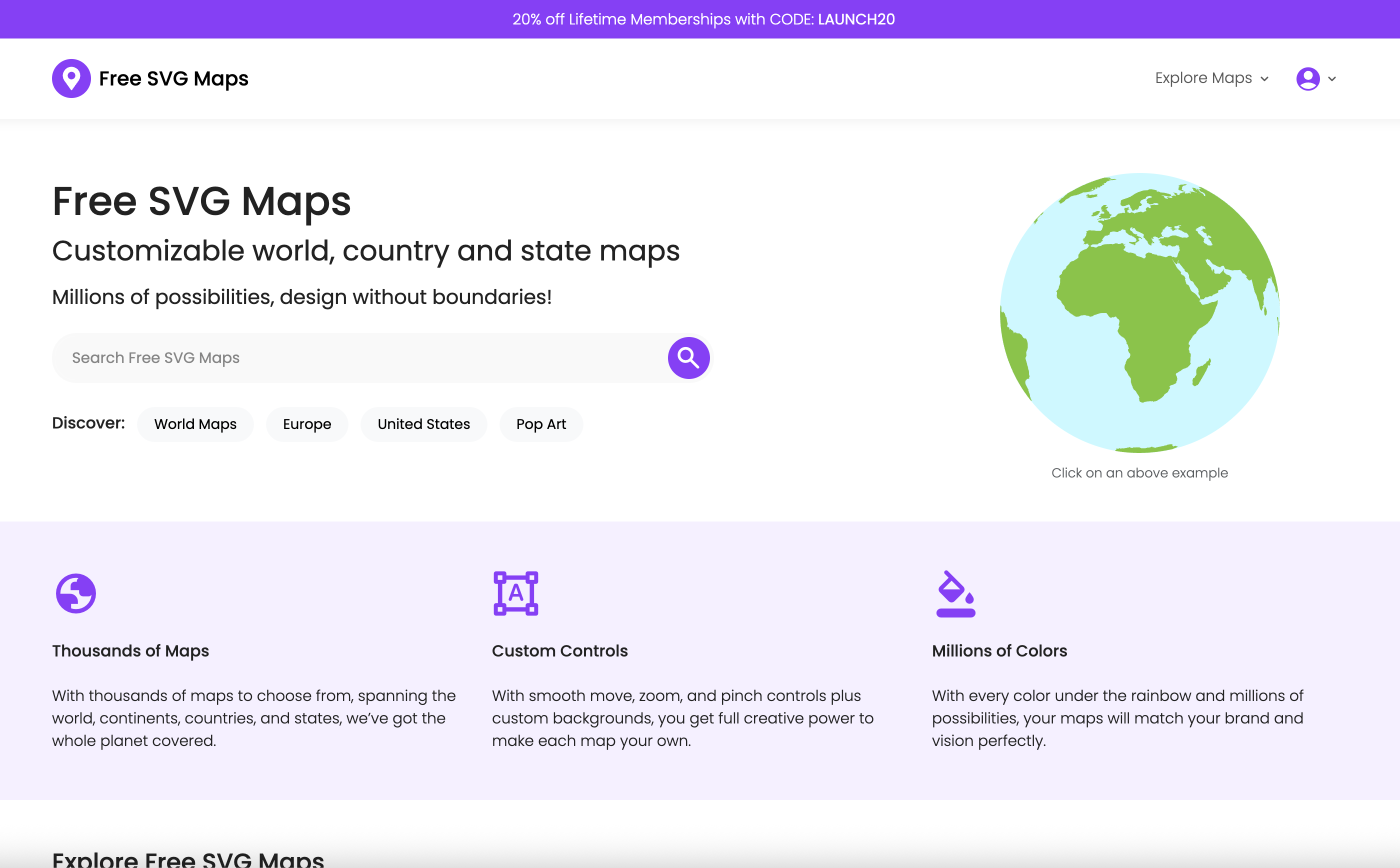1400x868 pixels.
Task: Select the World Maps discover chip
Action: click(x=195, y=424)
